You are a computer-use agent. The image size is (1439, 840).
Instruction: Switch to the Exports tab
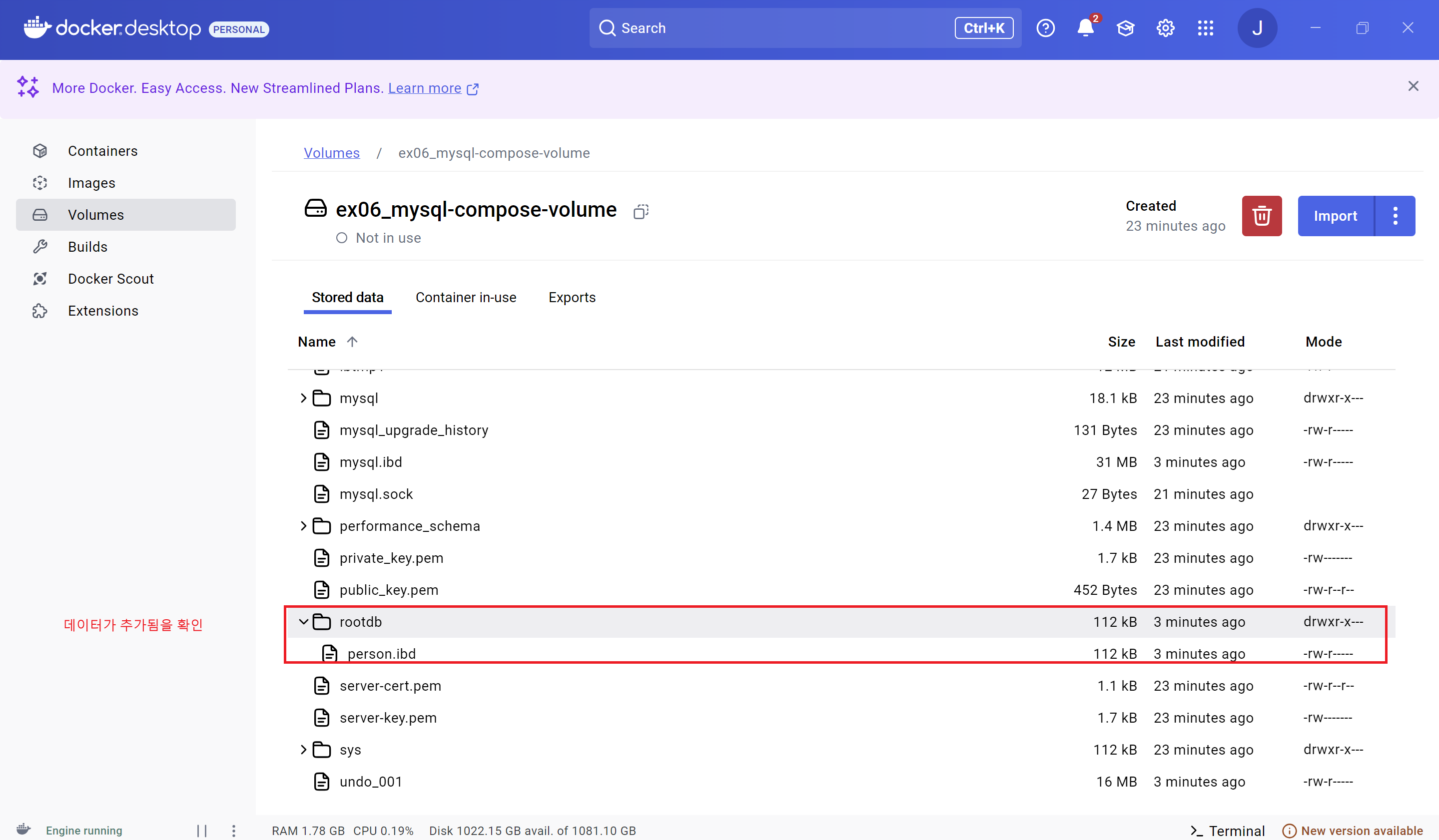pyautogui.click(x=572, y=297)
